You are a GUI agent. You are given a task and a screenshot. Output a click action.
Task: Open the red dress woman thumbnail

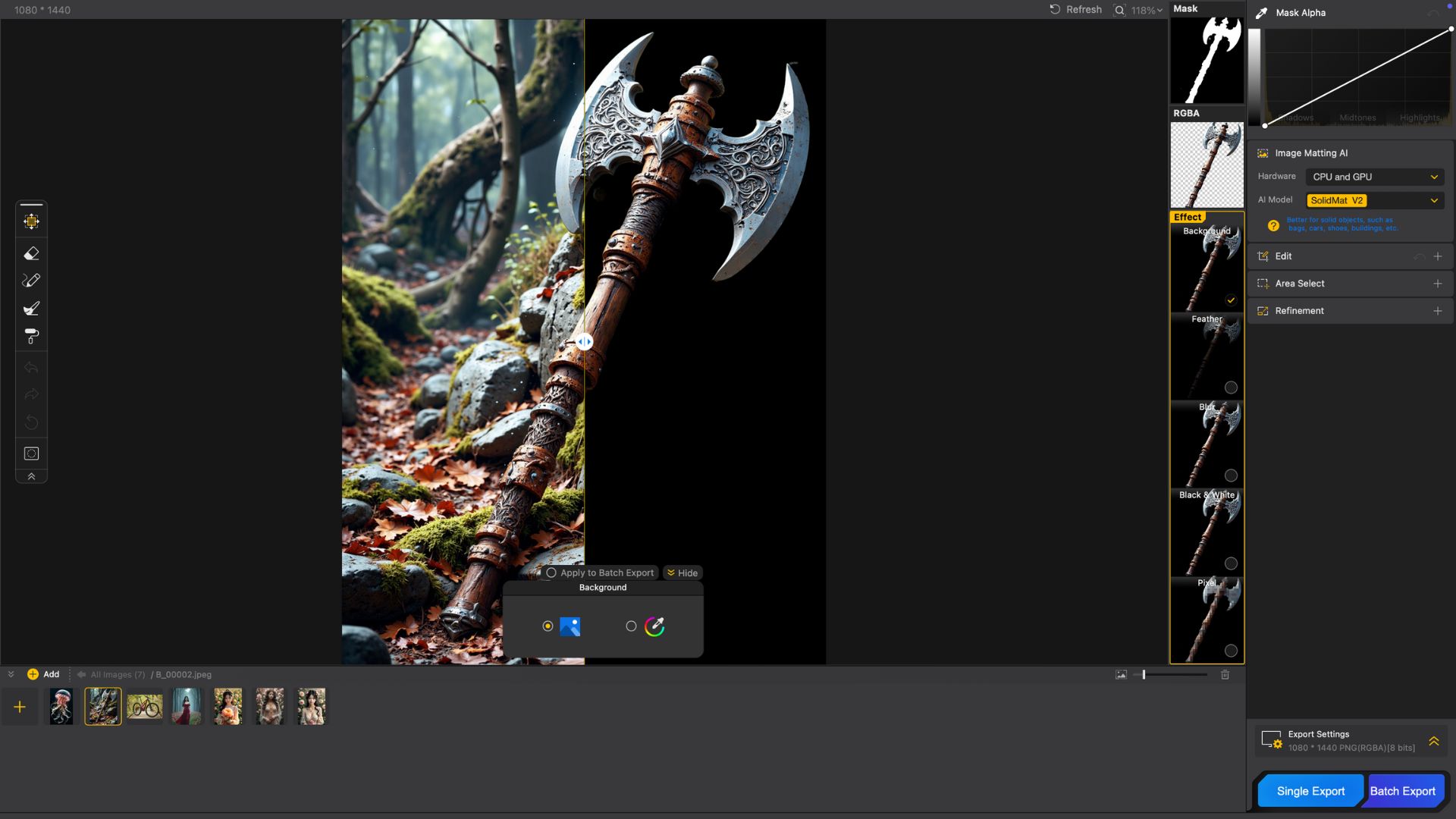coord(186,707)
